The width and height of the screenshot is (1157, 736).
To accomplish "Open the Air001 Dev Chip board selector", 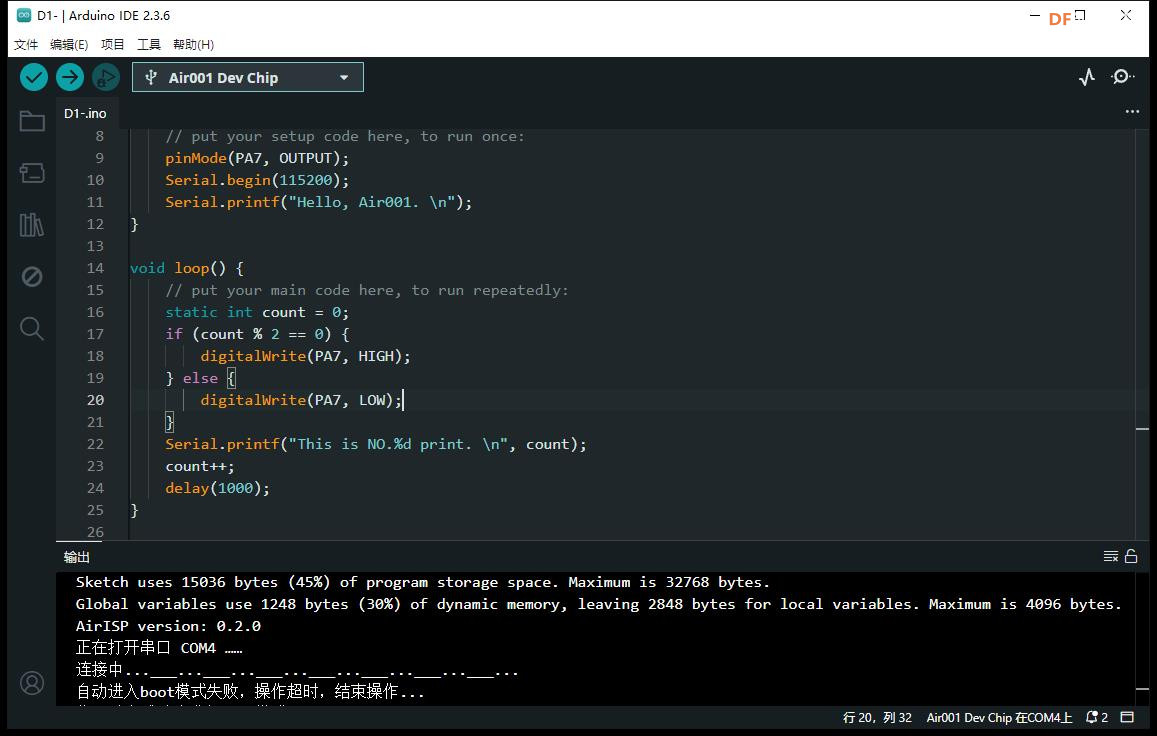I will [248, 78].
